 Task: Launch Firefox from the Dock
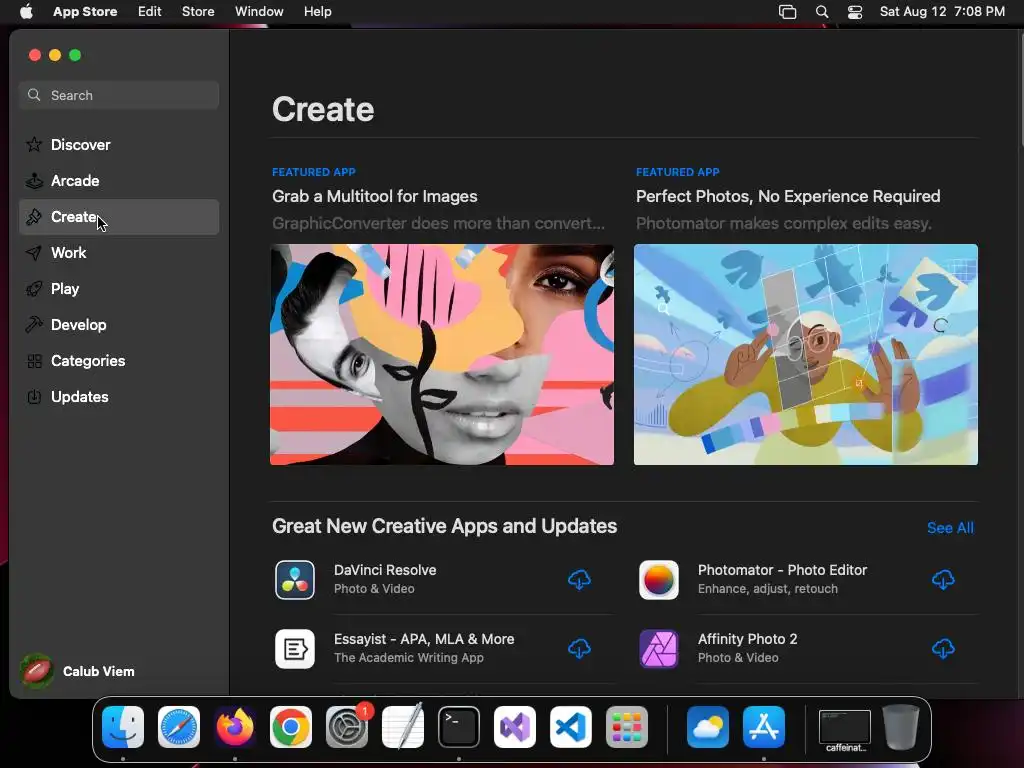point(235,727)
